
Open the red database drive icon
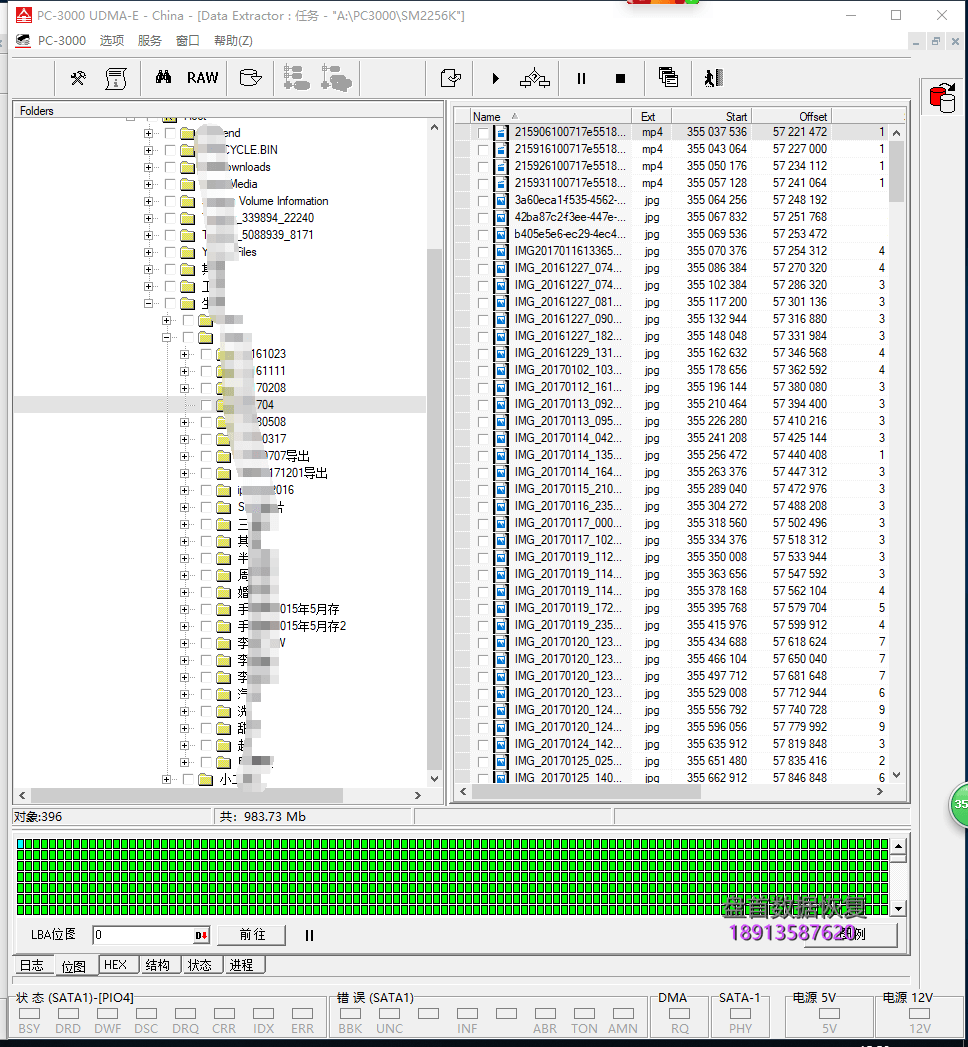click(943, 97)
